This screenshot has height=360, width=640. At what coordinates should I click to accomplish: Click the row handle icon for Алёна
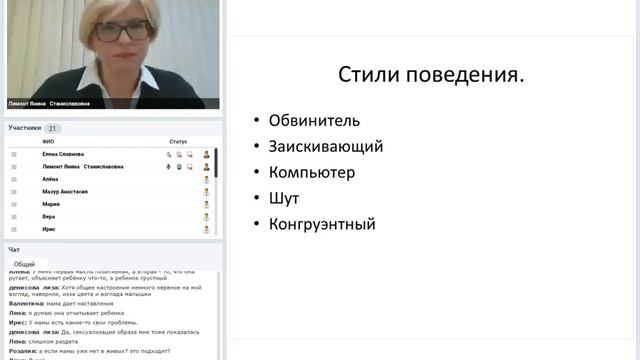point(14,180)
